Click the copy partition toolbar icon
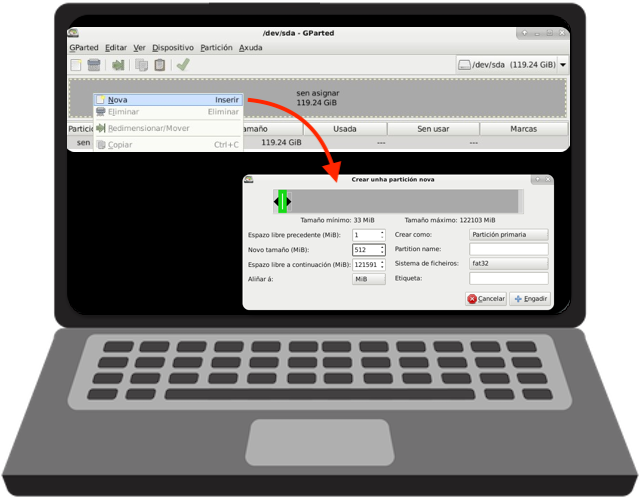The height and width of the screenshot is (498, 640). pyautogui.click(x=141, y=65)
